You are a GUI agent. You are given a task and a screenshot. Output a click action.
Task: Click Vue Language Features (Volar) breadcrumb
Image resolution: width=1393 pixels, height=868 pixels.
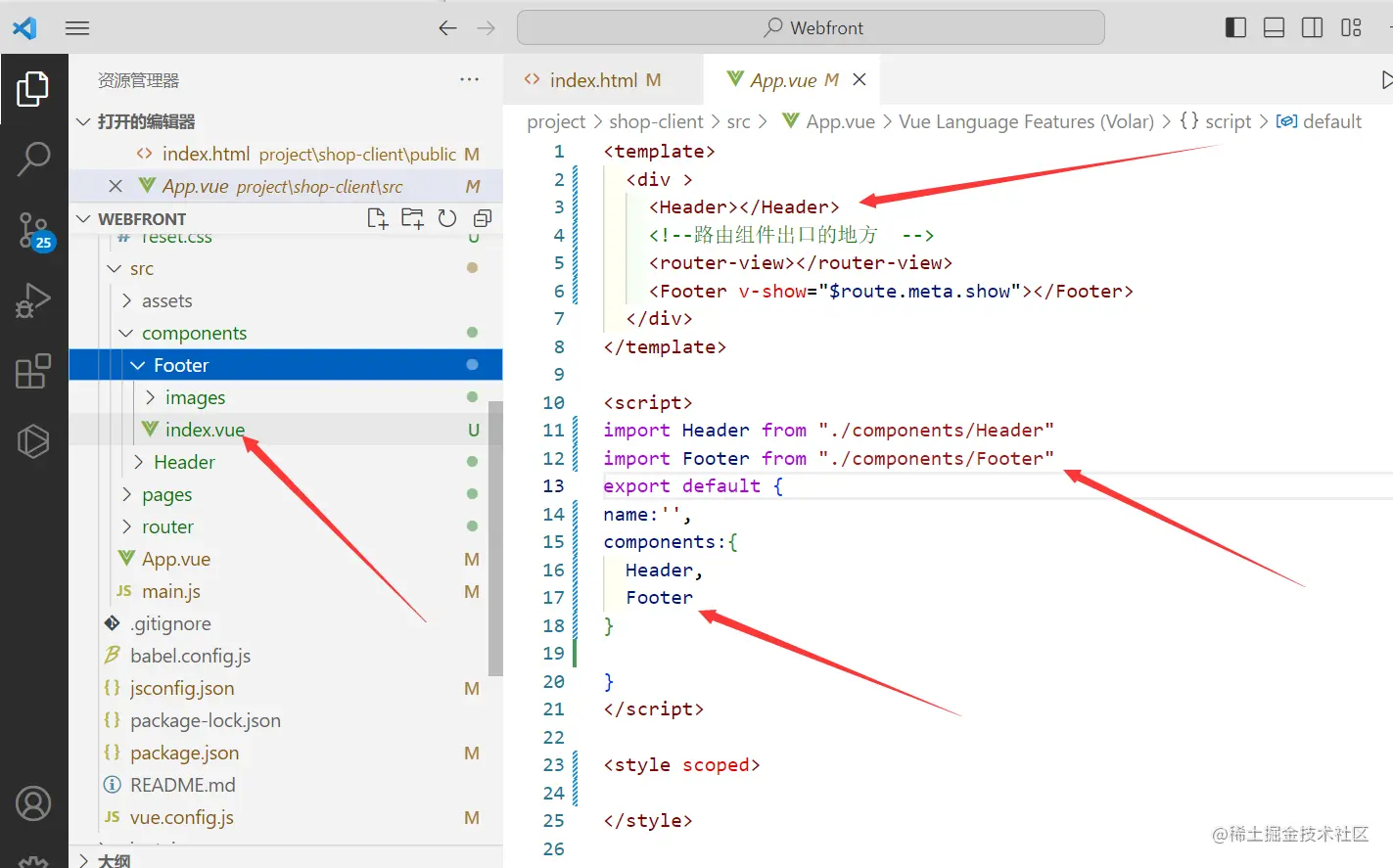click(x=1026, y=121)
